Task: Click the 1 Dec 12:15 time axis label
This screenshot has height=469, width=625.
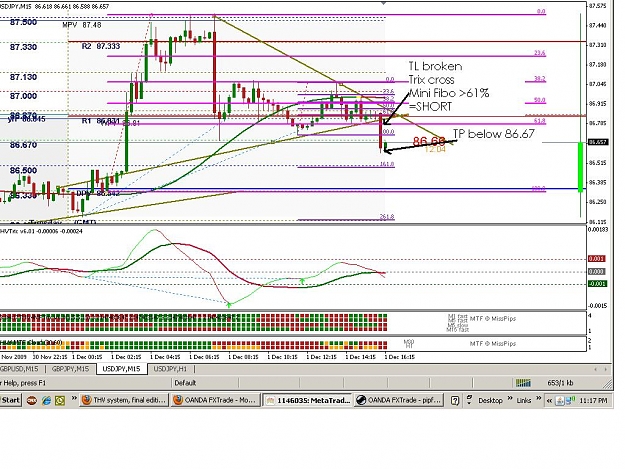Action: (321, 357)
